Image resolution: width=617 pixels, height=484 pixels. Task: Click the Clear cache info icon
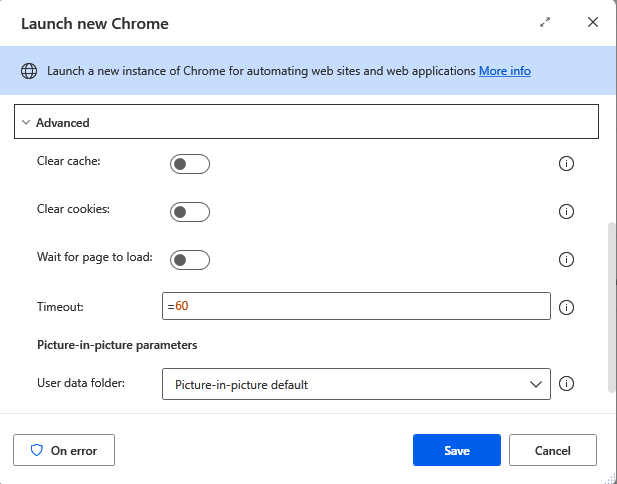point(566,163)
